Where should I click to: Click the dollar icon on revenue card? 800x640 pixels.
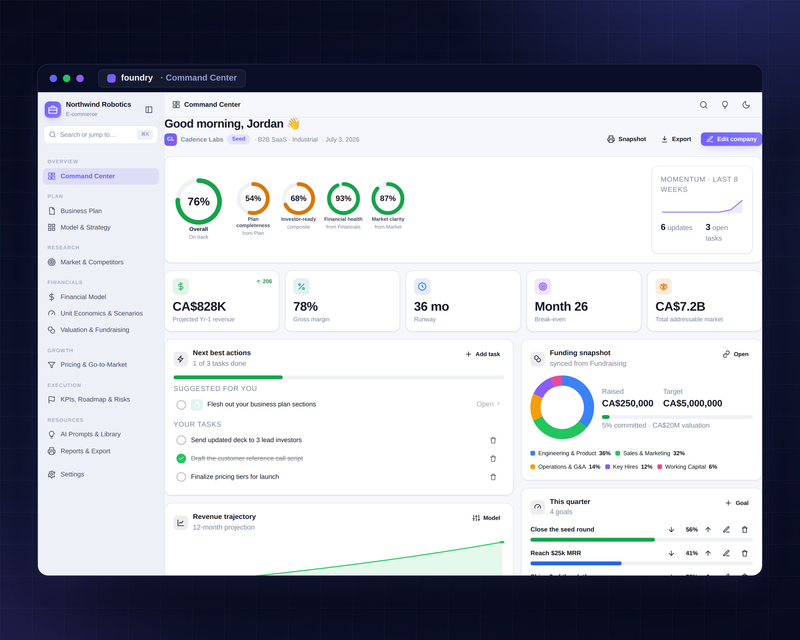[x=181, y=287]
